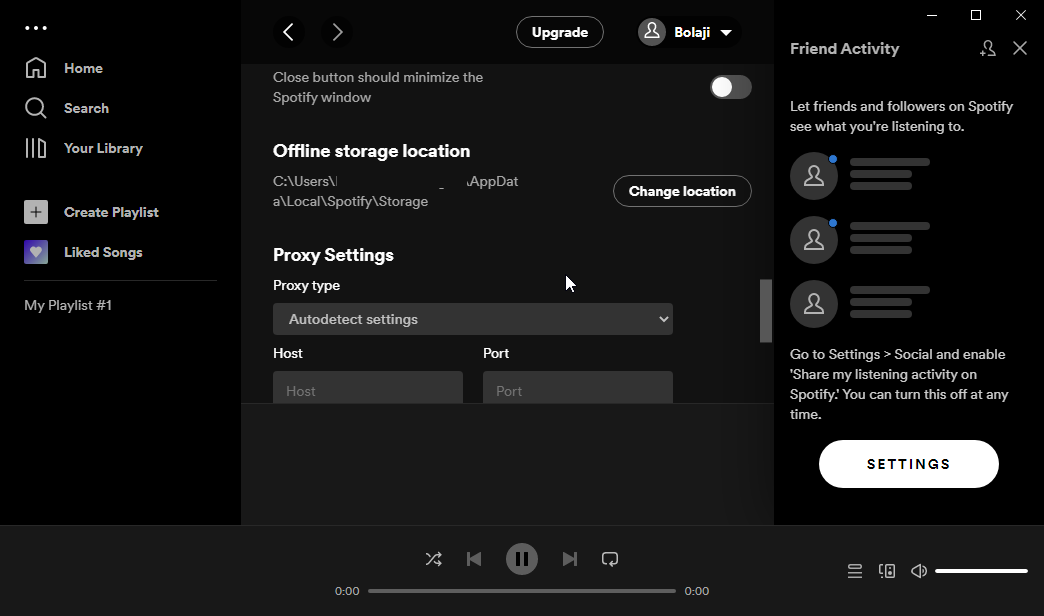Click the user avatar icon beside Bolaji
The width and height of the screenshot is (1044, 616).
pyautogui.click(x=652, y=32)
